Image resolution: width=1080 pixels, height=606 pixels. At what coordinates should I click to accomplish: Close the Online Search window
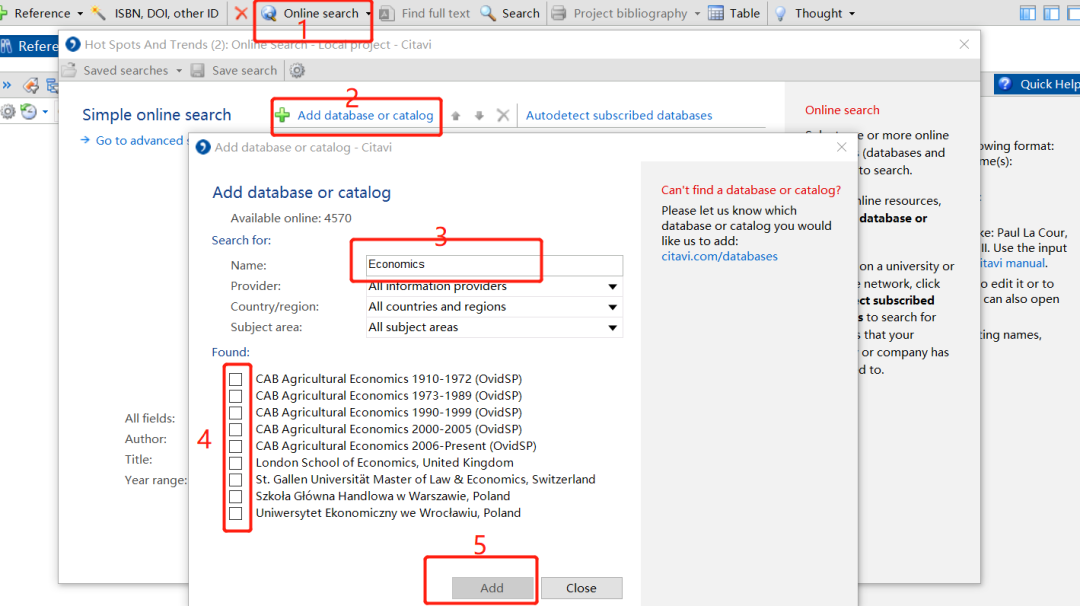pyautogui.click(x=964, y=44)
